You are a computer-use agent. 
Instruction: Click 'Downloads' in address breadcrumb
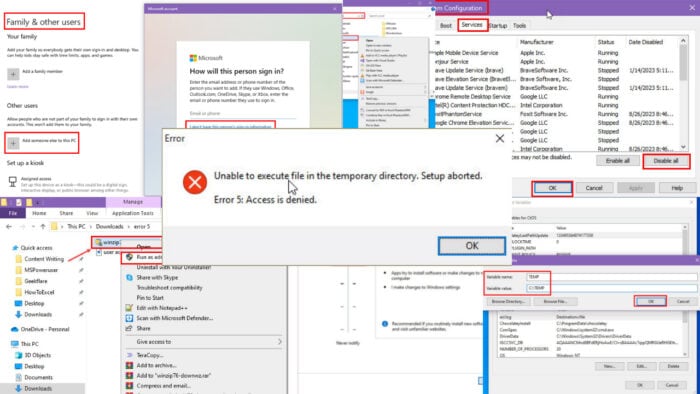(x=109, y=227)
